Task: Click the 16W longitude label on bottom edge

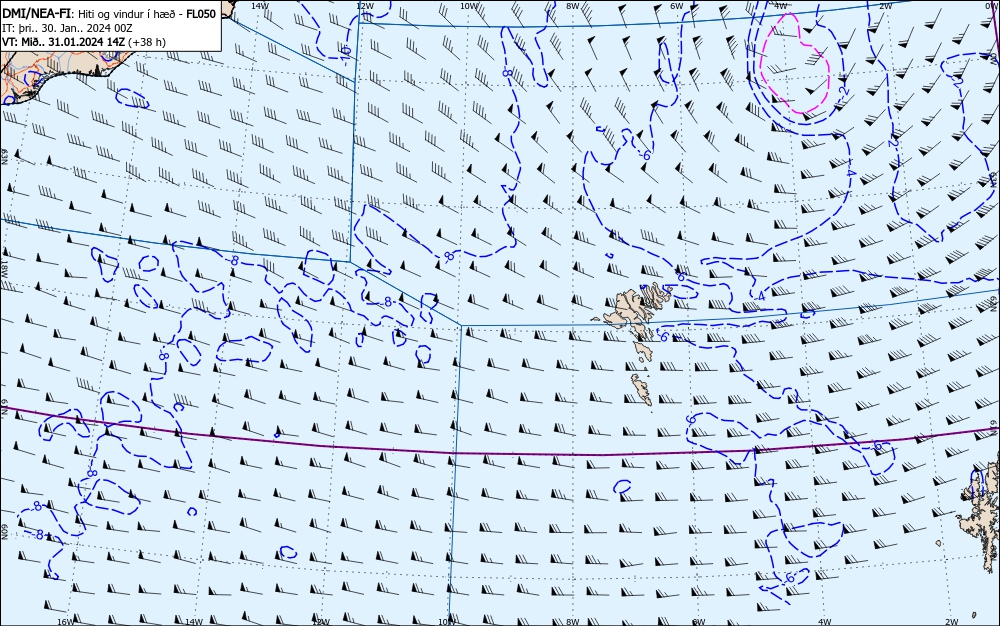Action: (65, 622)
